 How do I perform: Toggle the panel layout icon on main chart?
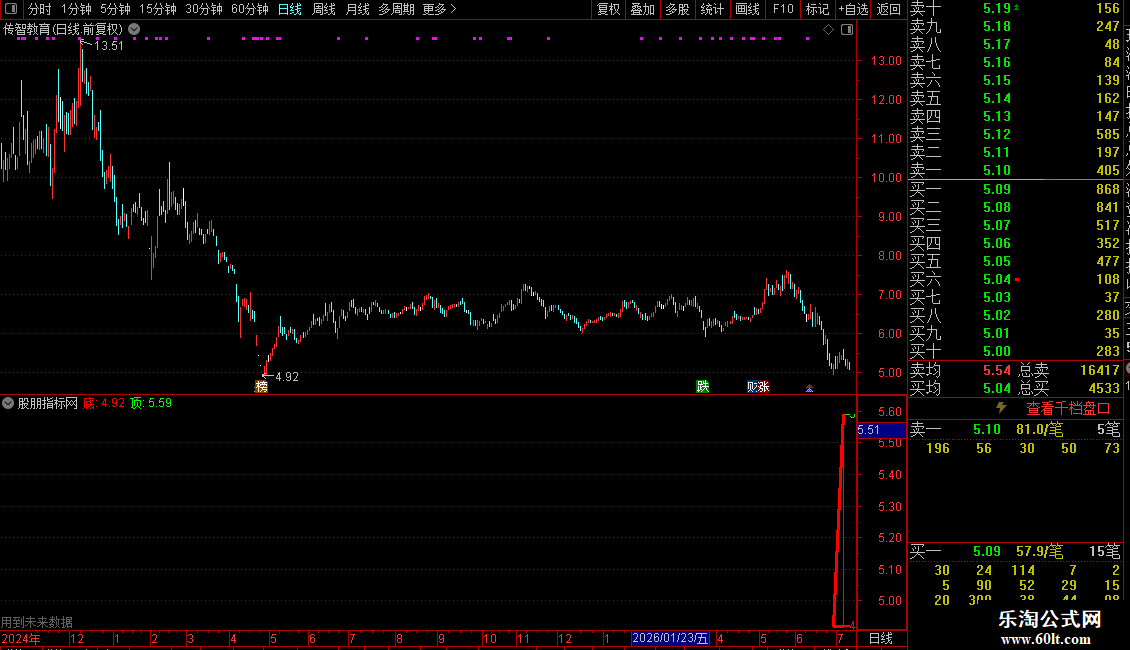pyautogui.click(x=848, y=30)
